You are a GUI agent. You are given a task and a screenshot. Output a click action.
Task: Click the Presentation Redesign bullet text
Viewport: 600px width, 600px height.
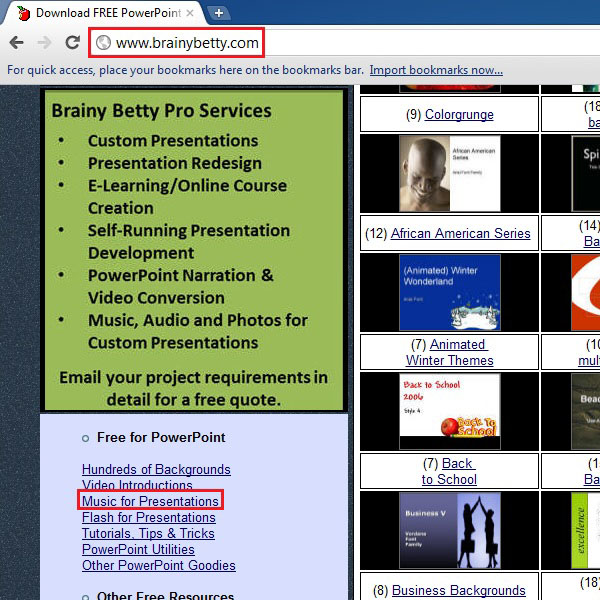pos(175,163)
